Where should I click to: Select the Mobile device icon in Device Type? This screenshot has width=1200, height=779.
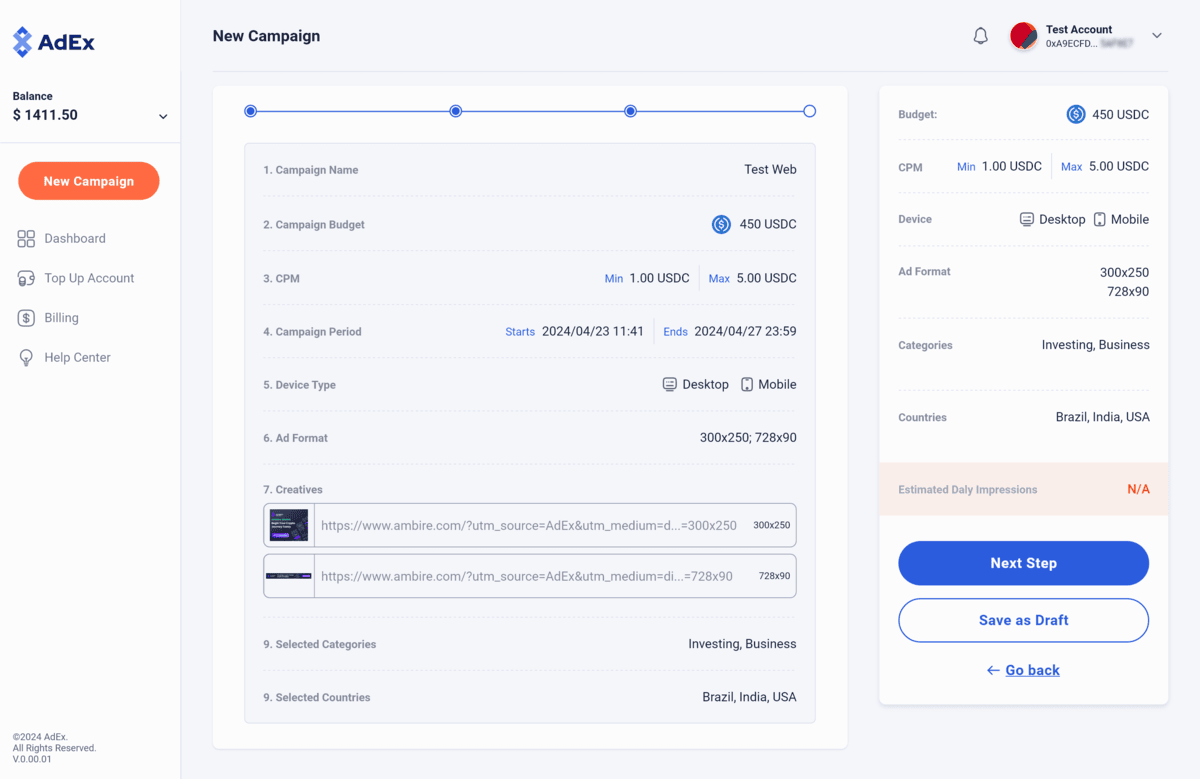747,384
